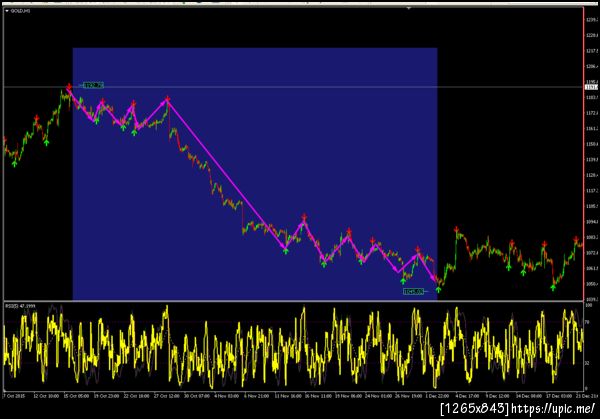The height and width of the screenshot is (419, 600).
Task: Click the chart shift marker on the top edge
Action: tap(409, 8)
